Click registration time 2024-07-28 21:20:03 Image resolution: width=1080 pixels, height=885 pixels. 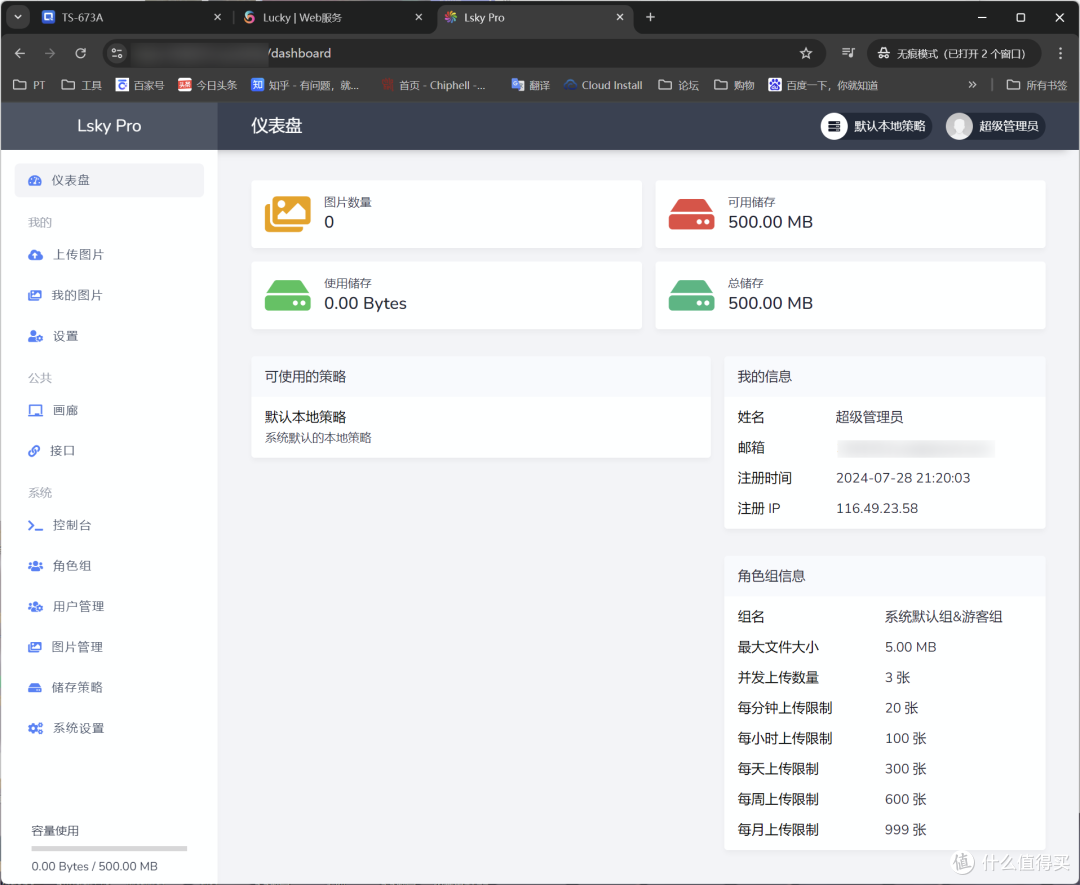click(903, 478)
